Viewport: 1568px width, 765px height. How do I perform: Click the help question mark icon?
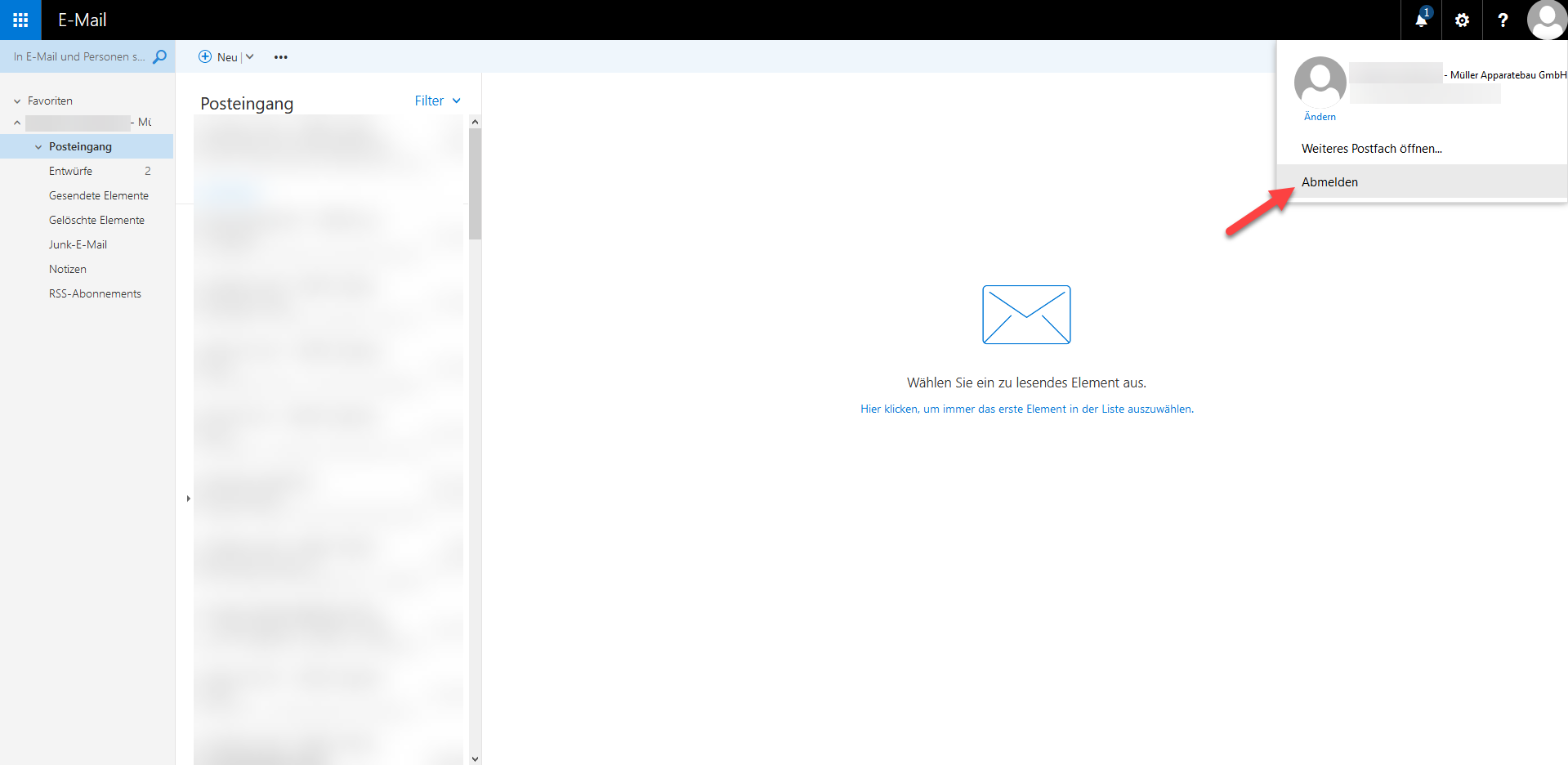1503,20
